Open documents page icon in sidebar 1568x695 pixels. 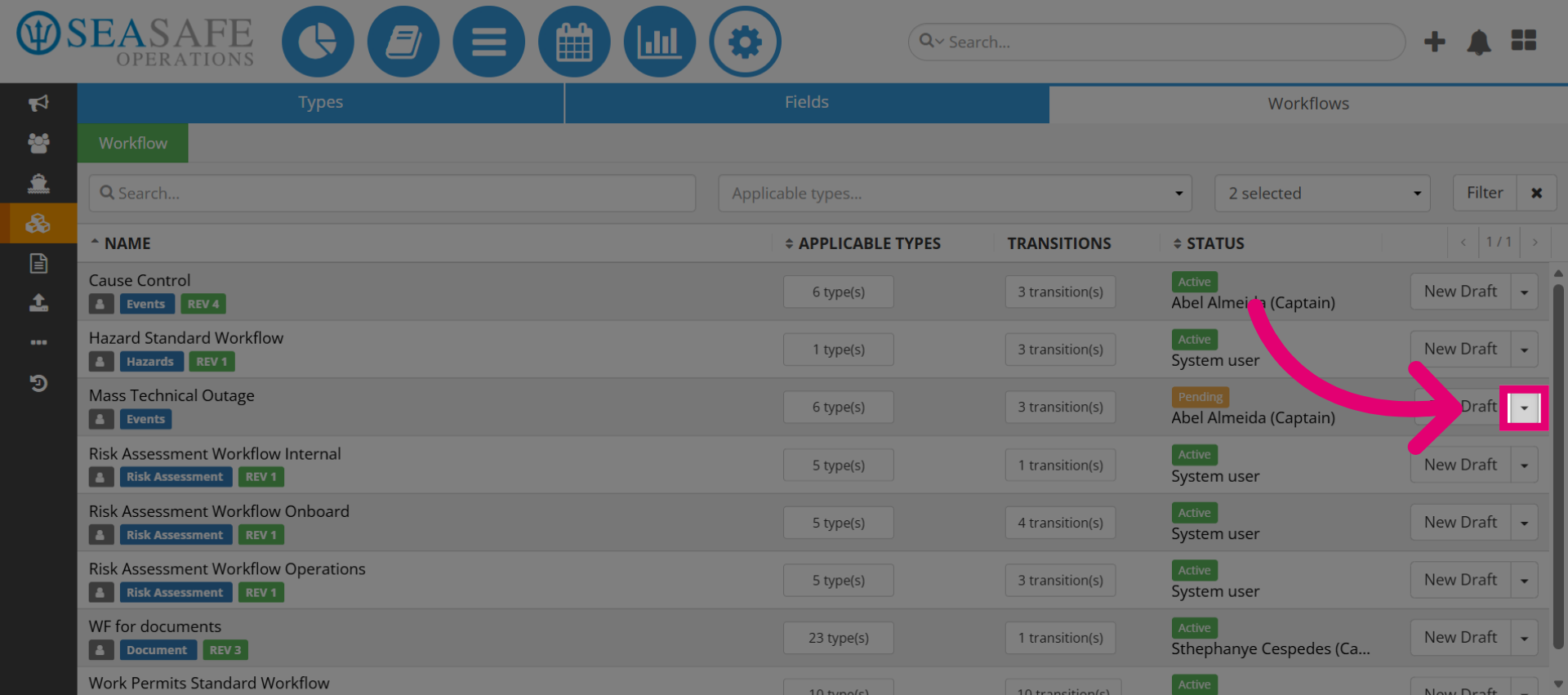pos(38,263)
